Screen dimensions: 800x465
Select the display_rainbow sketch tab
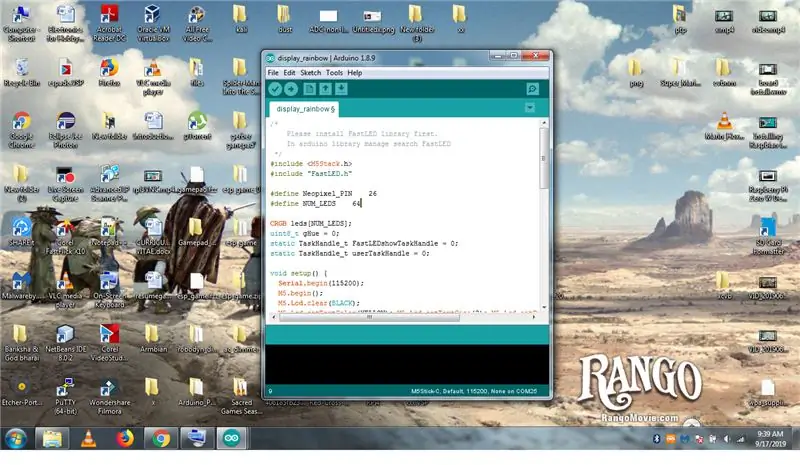click(305, 109)
